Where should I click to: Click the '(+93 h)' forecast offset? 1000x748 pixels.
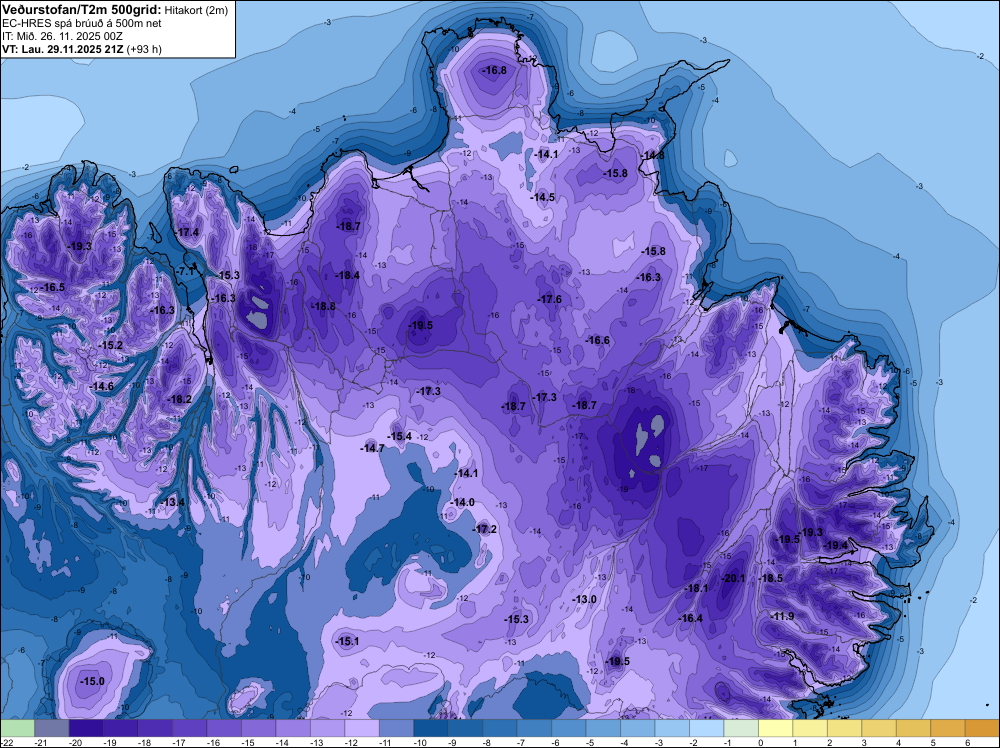[x=145, y=49]
